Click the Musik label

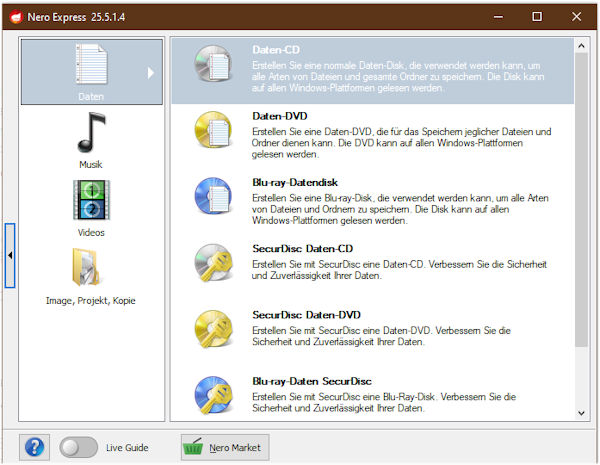91,165
